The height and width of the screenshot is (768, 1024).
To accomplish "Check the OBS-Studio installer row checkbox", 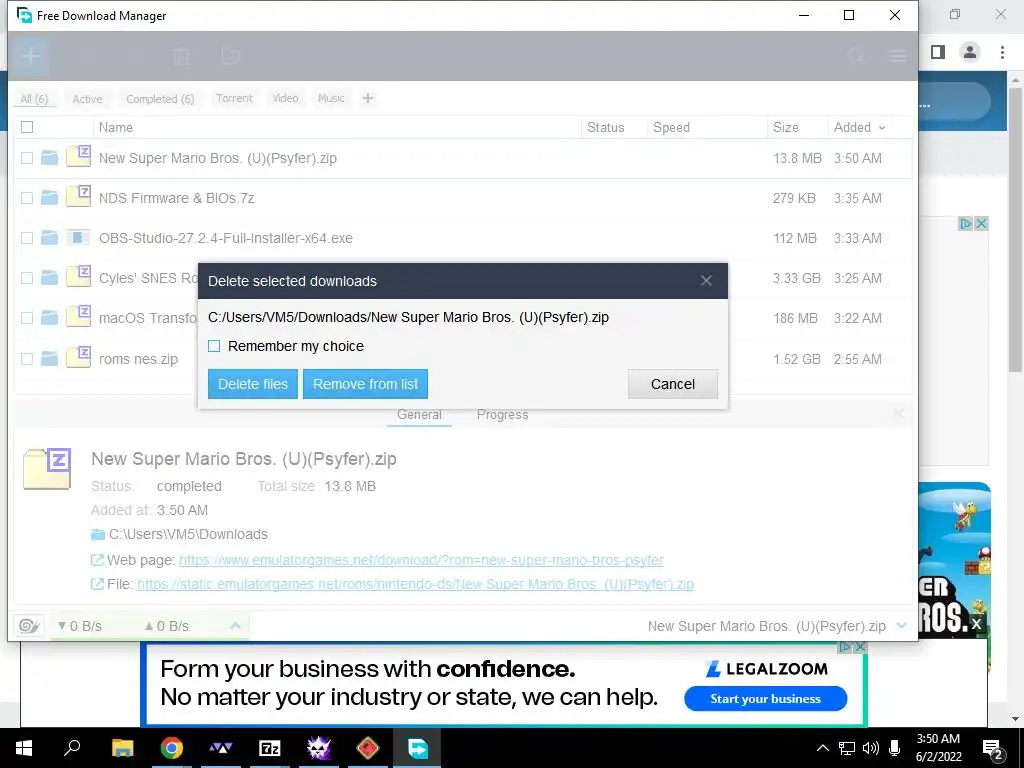I will tap(27, 238).
